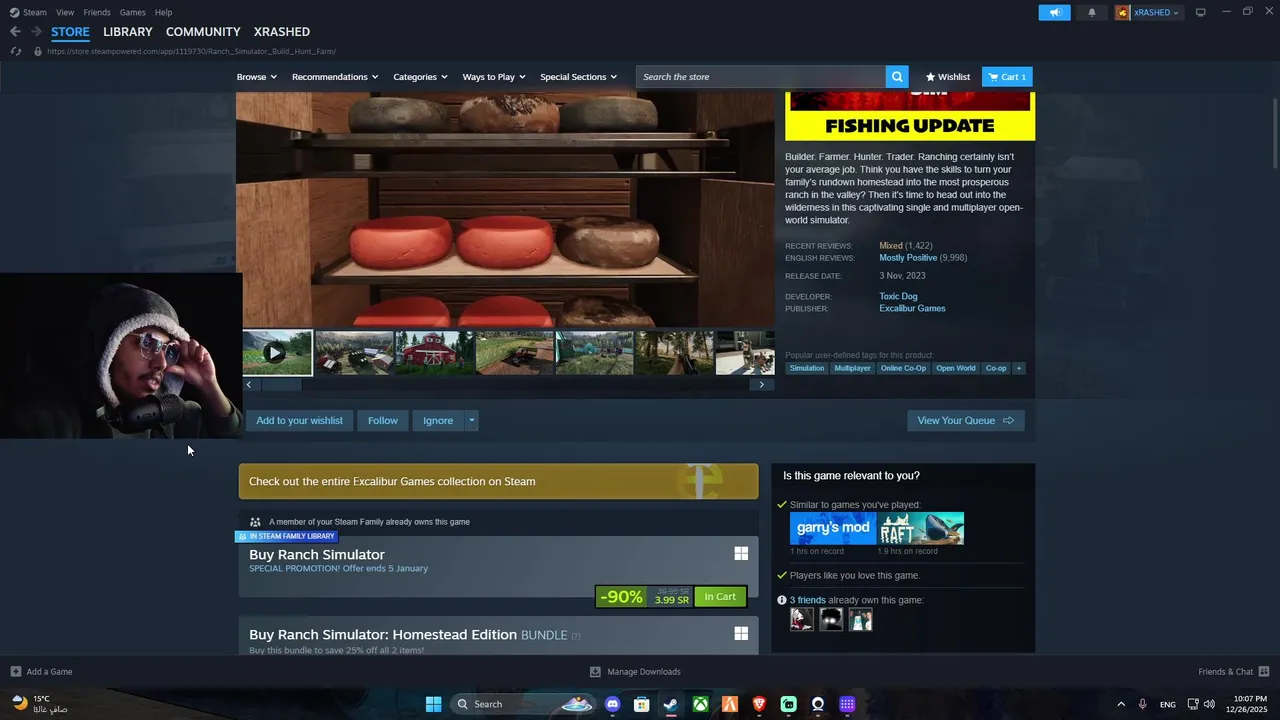Viewport: 1280px width, 720px height.
Task: Open the Mostly Positive reviews link
Action: pos(908,258)
